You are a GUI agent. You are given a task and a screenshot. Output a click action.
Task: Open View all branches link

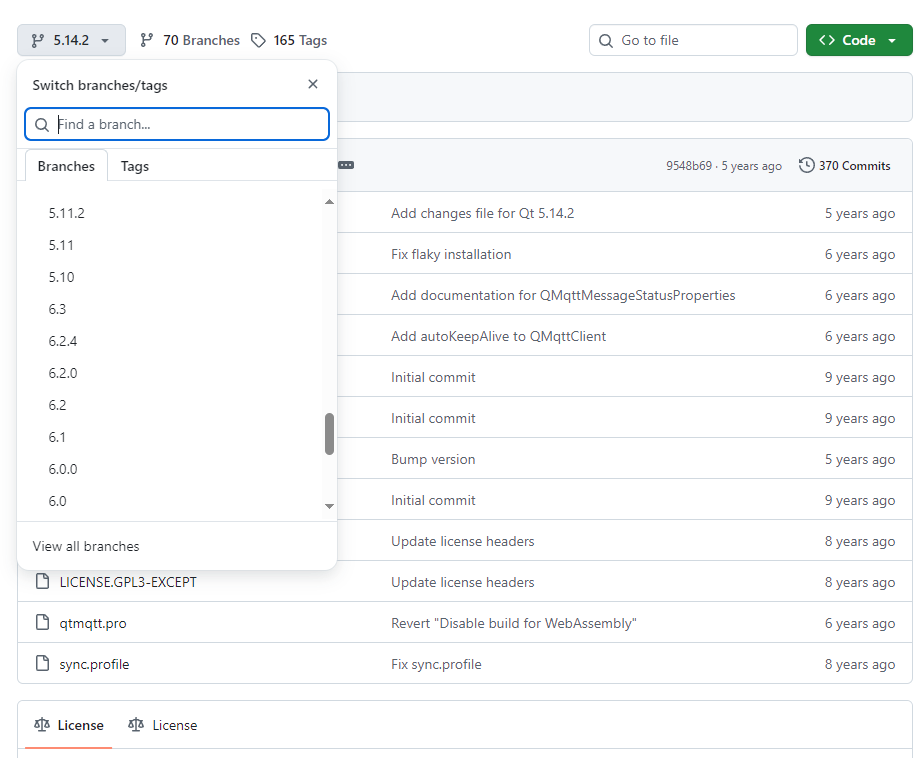[x=86, y=546]
